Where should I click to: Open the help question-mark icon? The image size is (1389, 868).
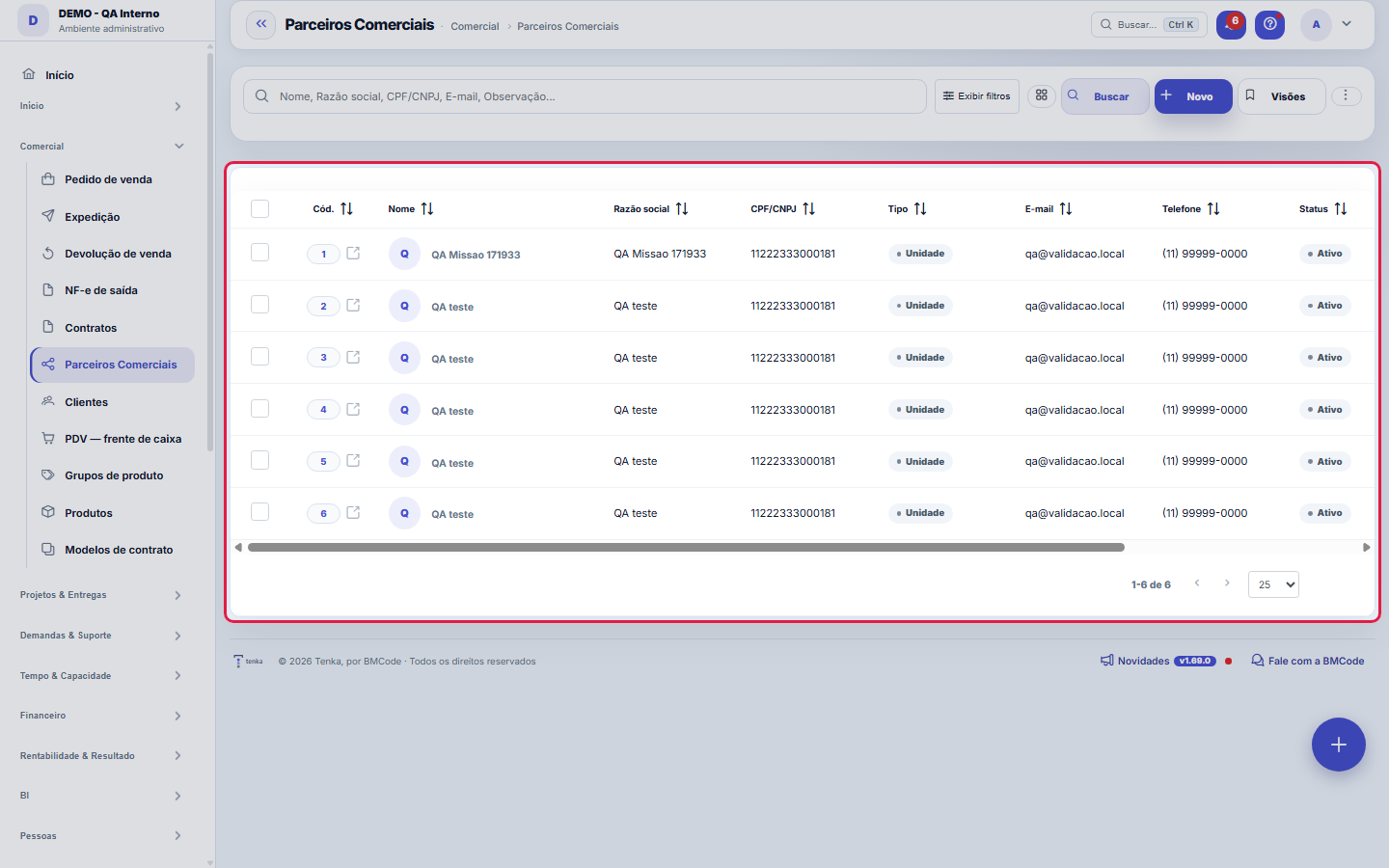[1270, 24]
